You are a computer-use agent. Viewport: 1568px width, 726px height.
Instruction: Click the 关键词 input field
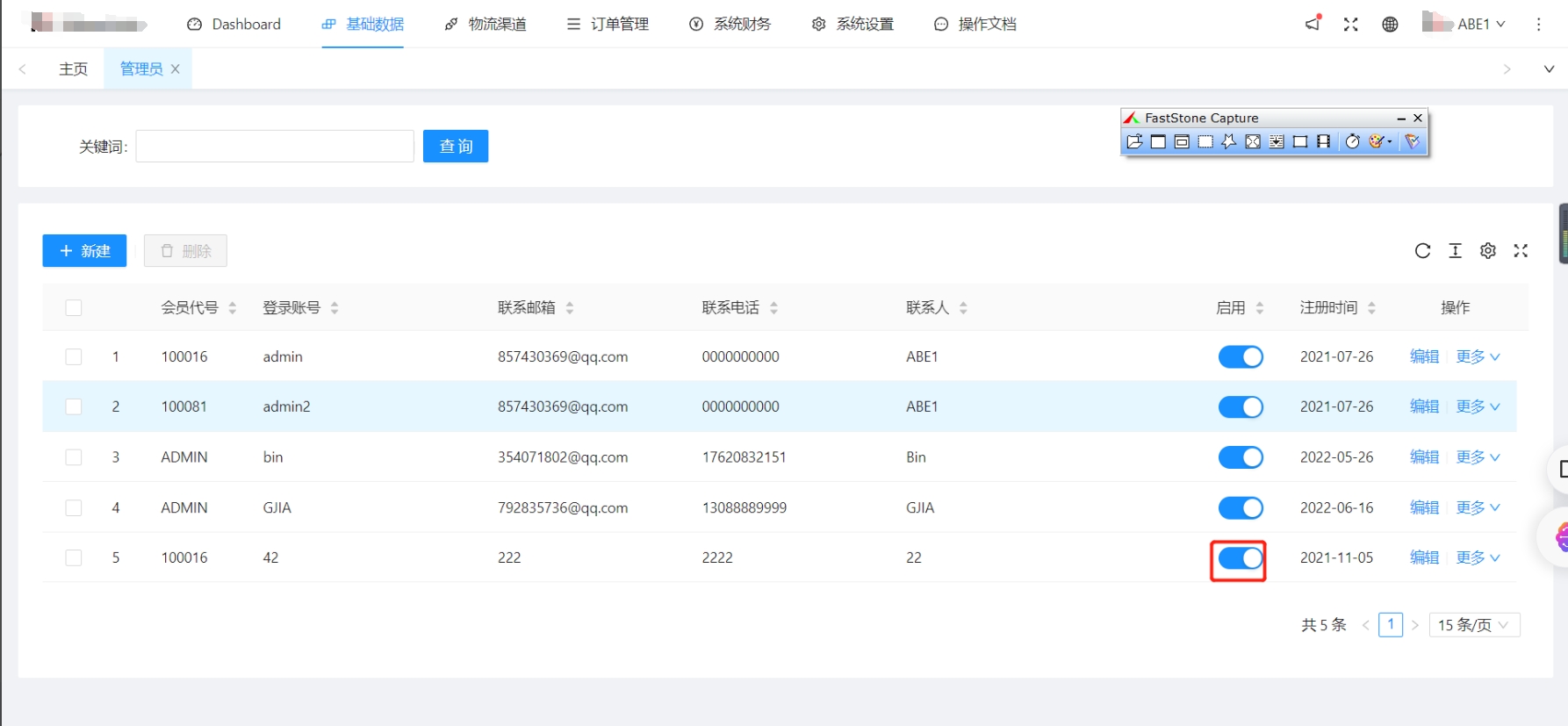point(275,147)
